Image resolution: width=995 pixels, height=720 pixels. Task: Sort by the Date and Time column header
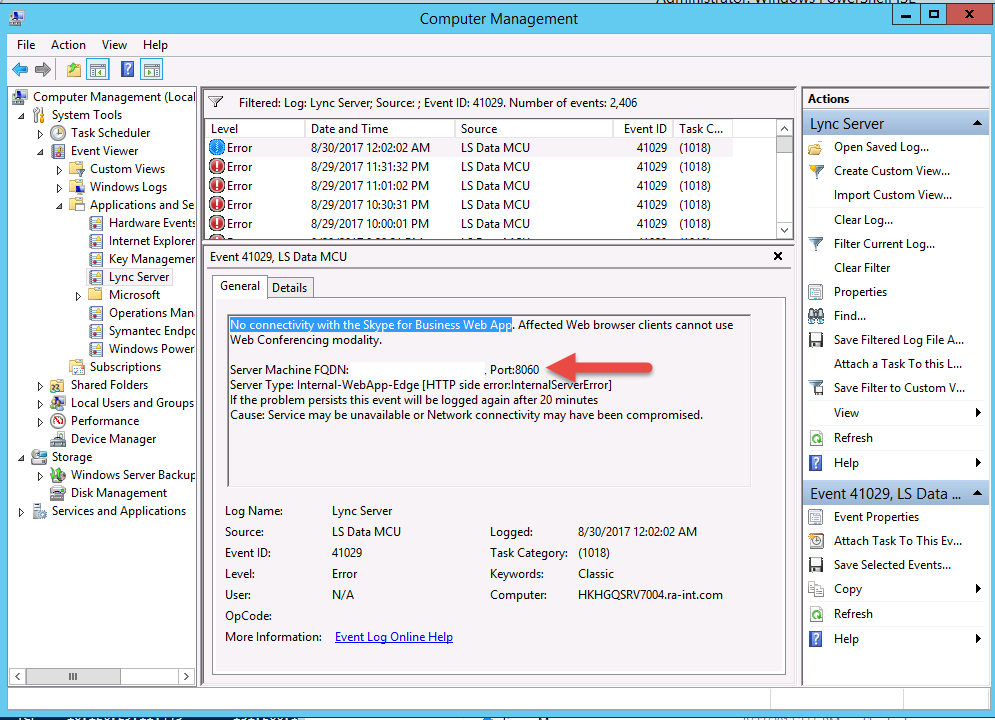tap(379, 129)
